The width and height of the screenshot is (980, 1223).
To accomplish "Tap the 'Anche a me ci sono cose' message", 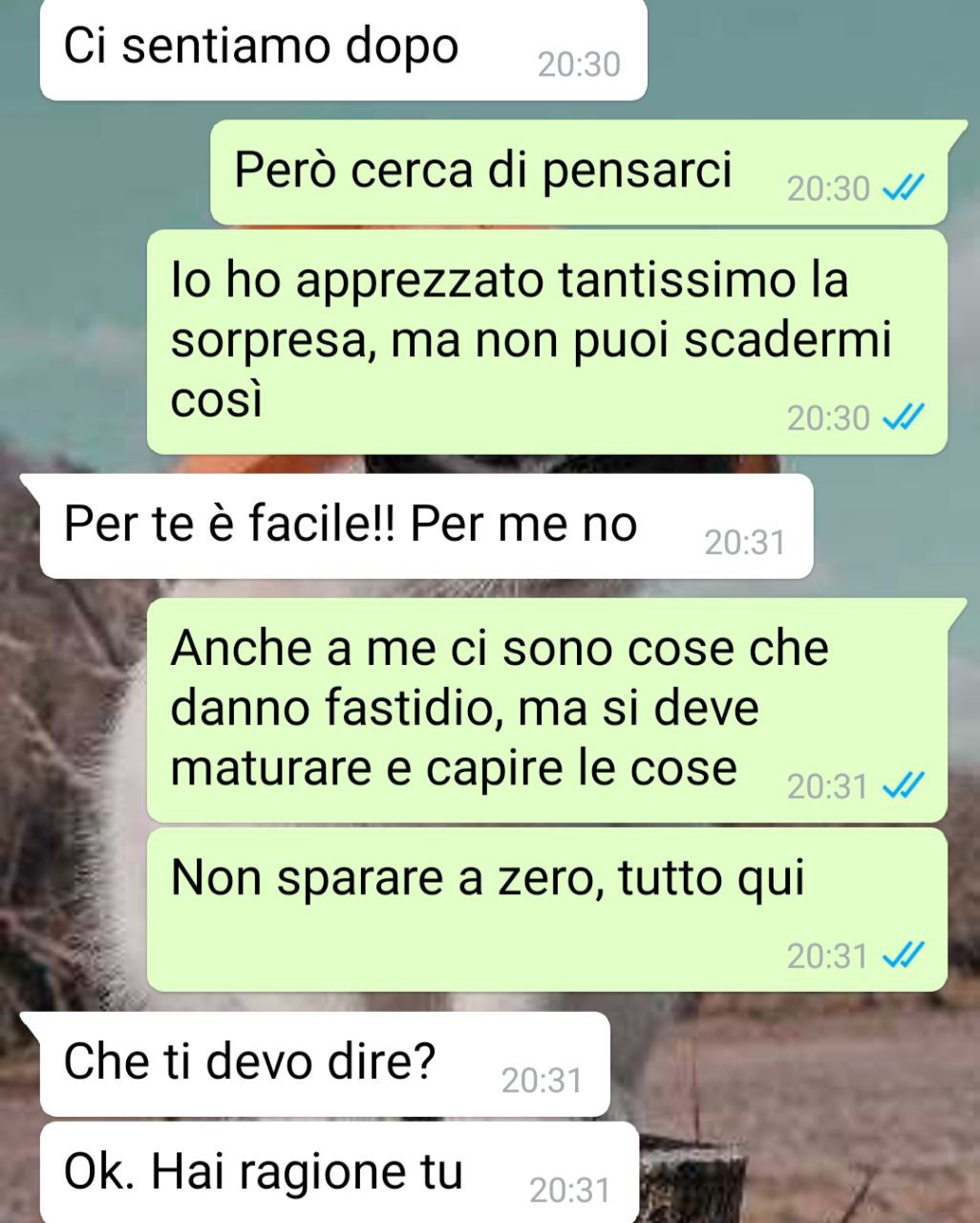I will [546, 710].
